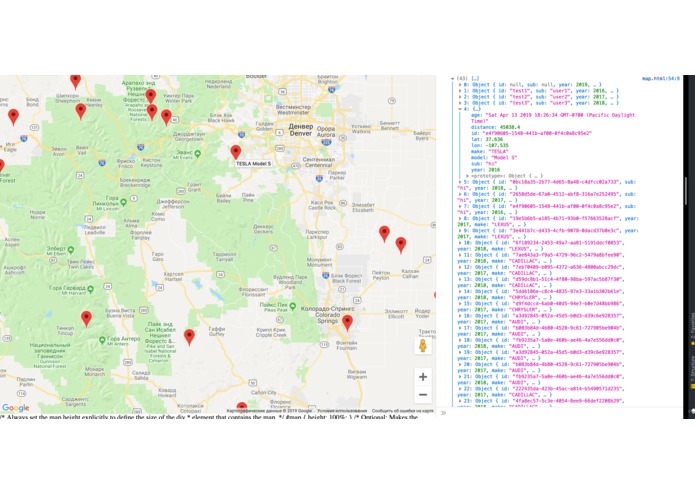The height and width of the screenshot is (494, 695).
Task: Expand console object 11 with make CADILLAC
Action: point(460,255)
